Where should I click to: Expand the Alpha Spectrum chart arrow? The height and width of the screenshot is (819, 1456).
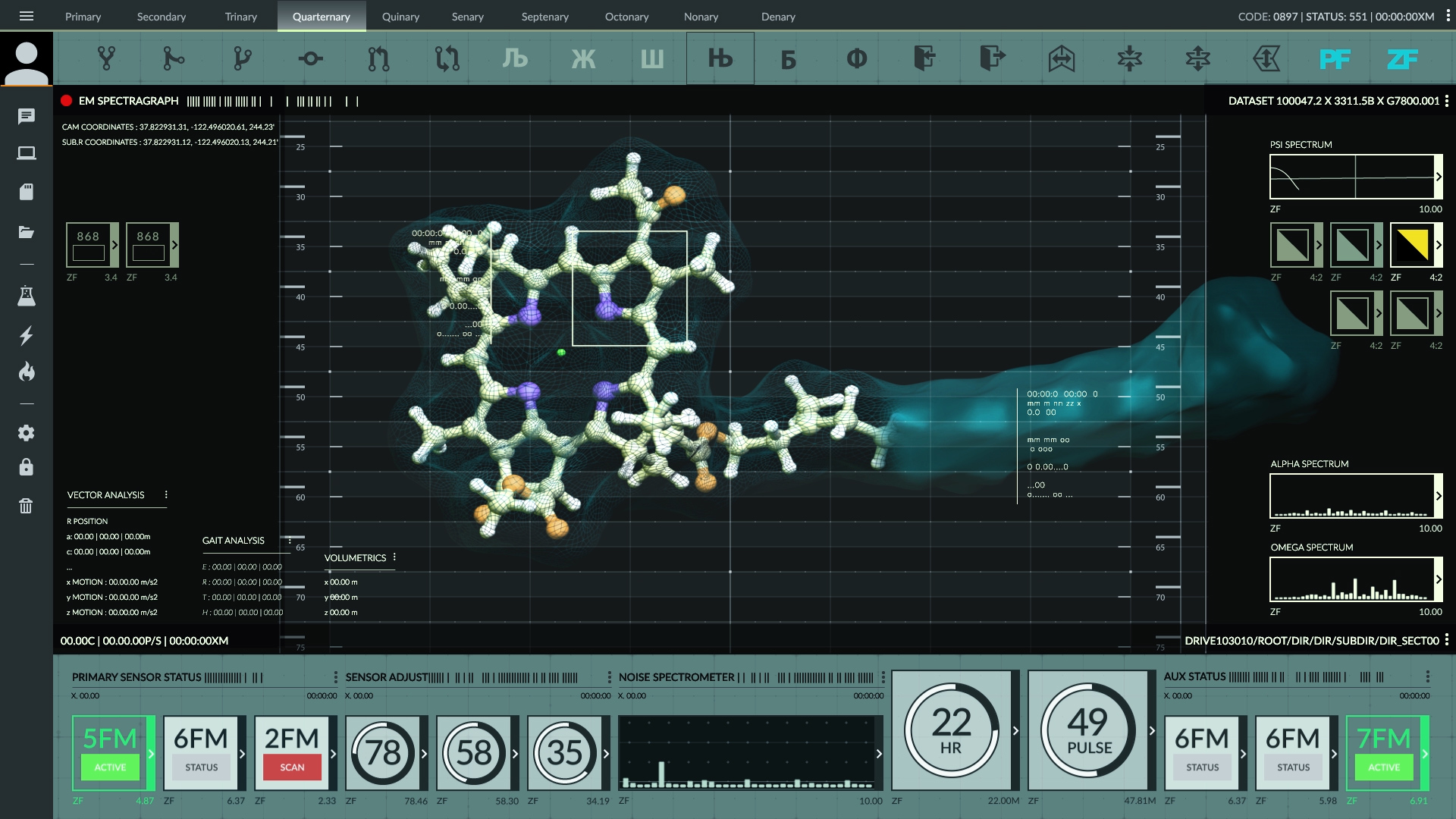[1439, 496]
